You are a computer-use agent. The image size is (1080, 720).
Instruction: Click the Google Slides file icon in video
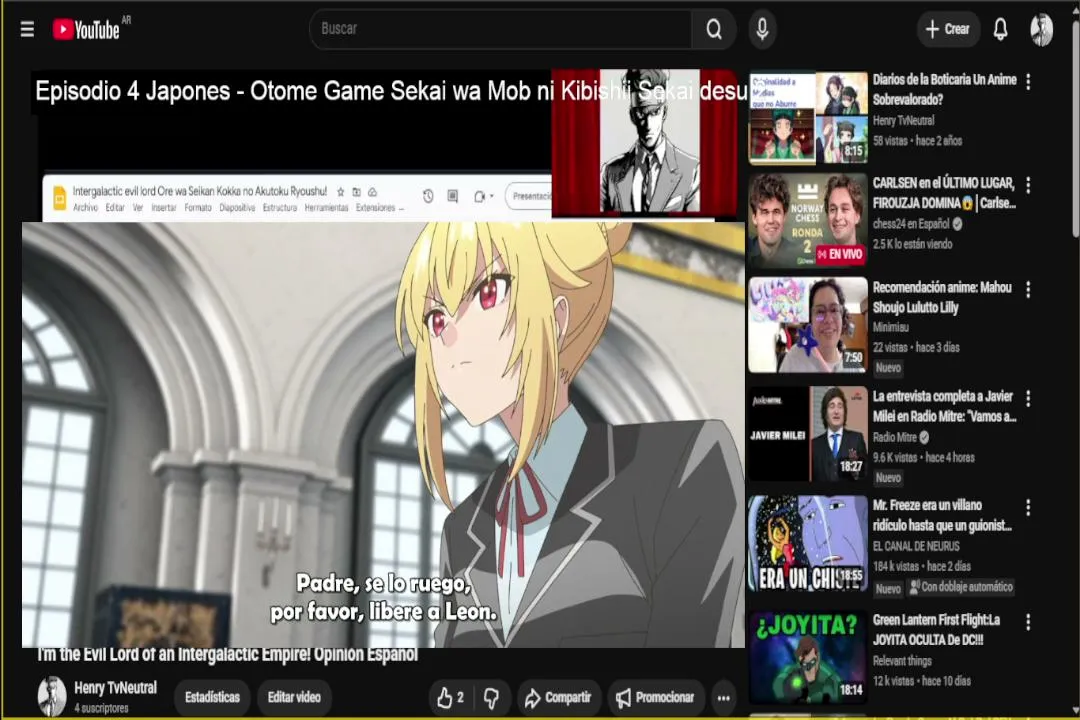click(x=59, y=198)
